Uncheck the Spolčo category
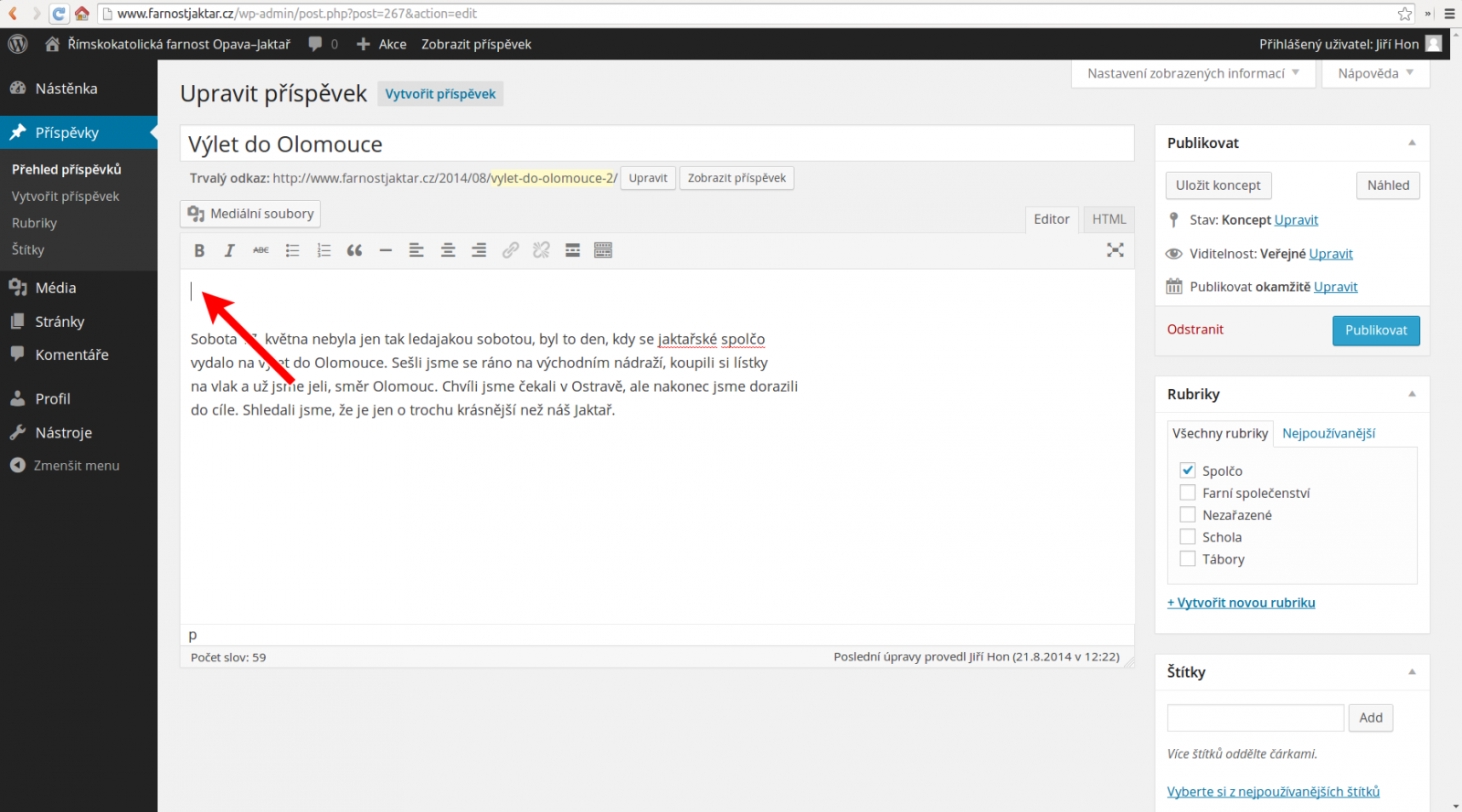This screenshot has width=1462, height=812. [x=1188, y=470]
